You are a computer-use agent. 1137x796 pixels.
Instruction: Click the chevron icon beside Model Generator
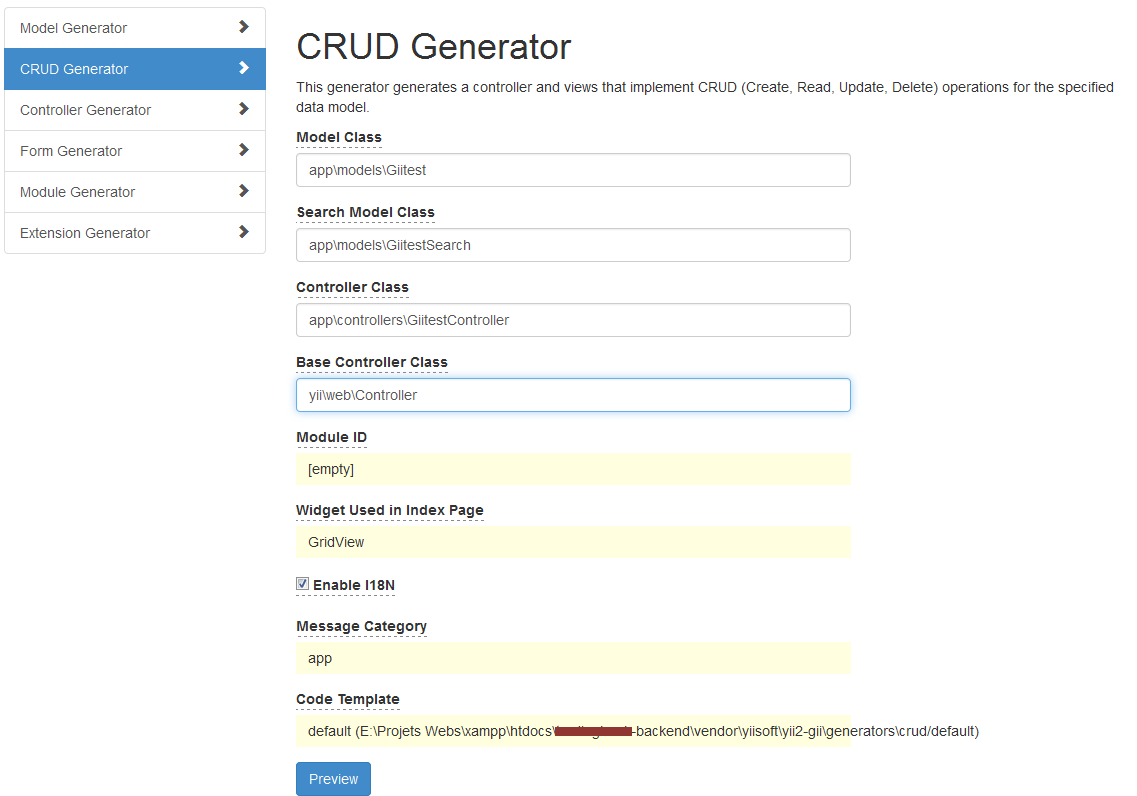pyautogui.click(x=244, y=27)
